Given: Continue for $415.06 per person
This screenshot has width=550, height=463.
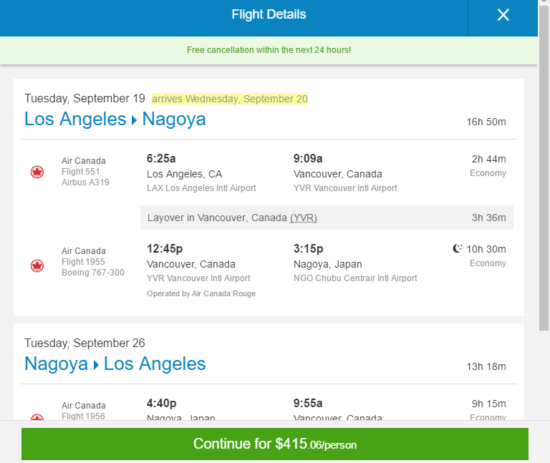Looking at the screenshot, I should coord(275,444).
